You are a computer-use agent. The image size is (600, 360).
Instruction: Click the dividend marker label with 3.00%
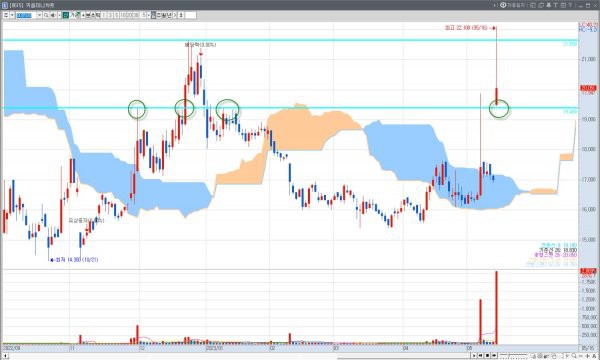tap(200, 45)
